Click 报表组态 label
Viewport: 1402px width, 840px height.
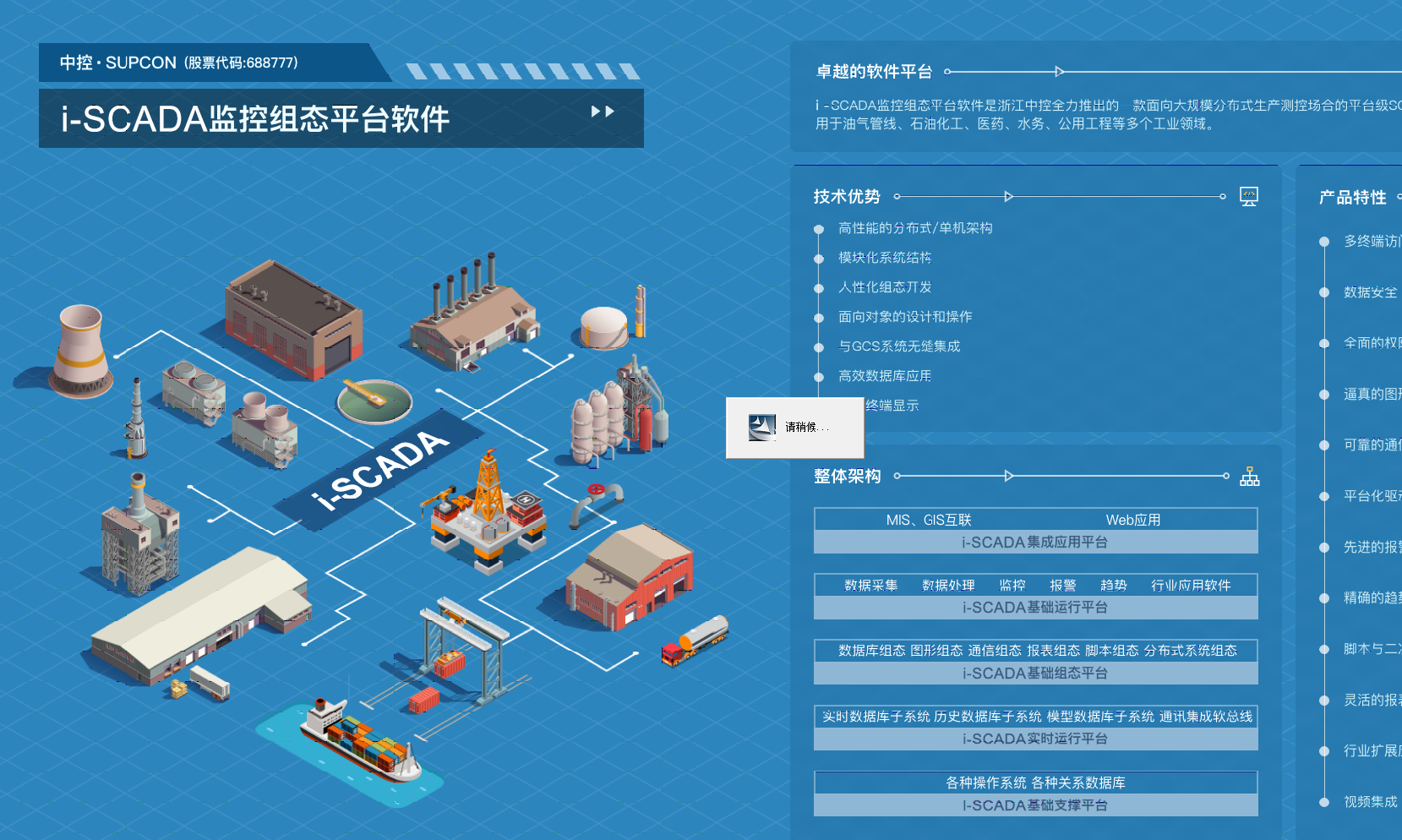[x=1053, y=651]
